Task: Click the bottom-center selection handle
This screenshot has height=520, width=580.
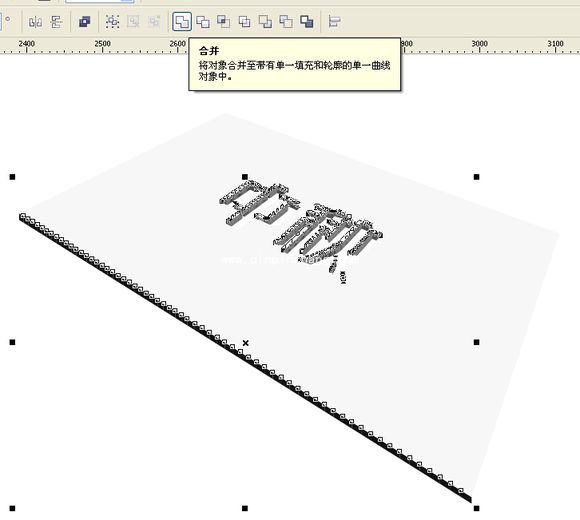Action: pyautogui.click(x=245, y=509)
